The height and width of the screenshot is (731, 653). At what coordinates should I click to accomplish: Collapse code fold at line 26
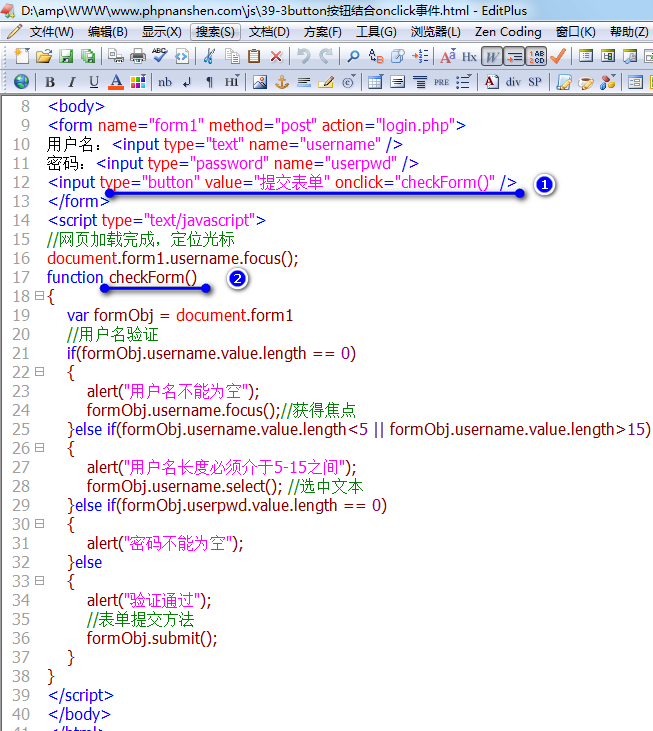point(40,448)
